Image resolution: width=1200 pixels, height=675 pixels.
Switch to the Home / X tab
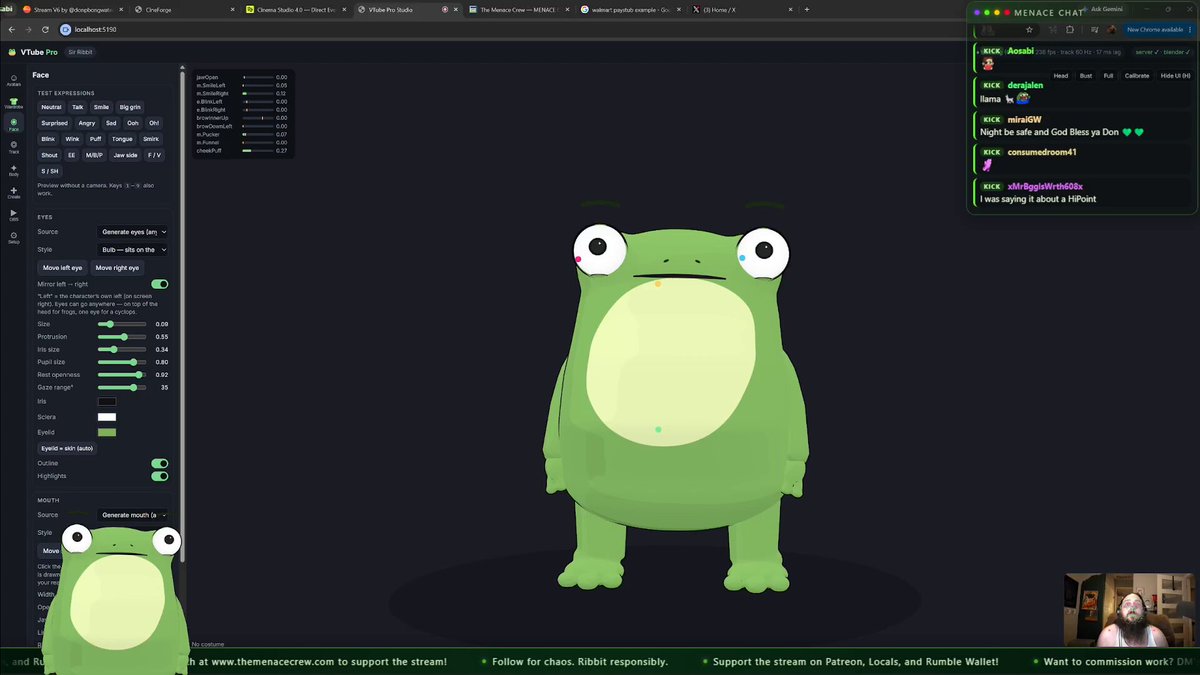[742, 9]
